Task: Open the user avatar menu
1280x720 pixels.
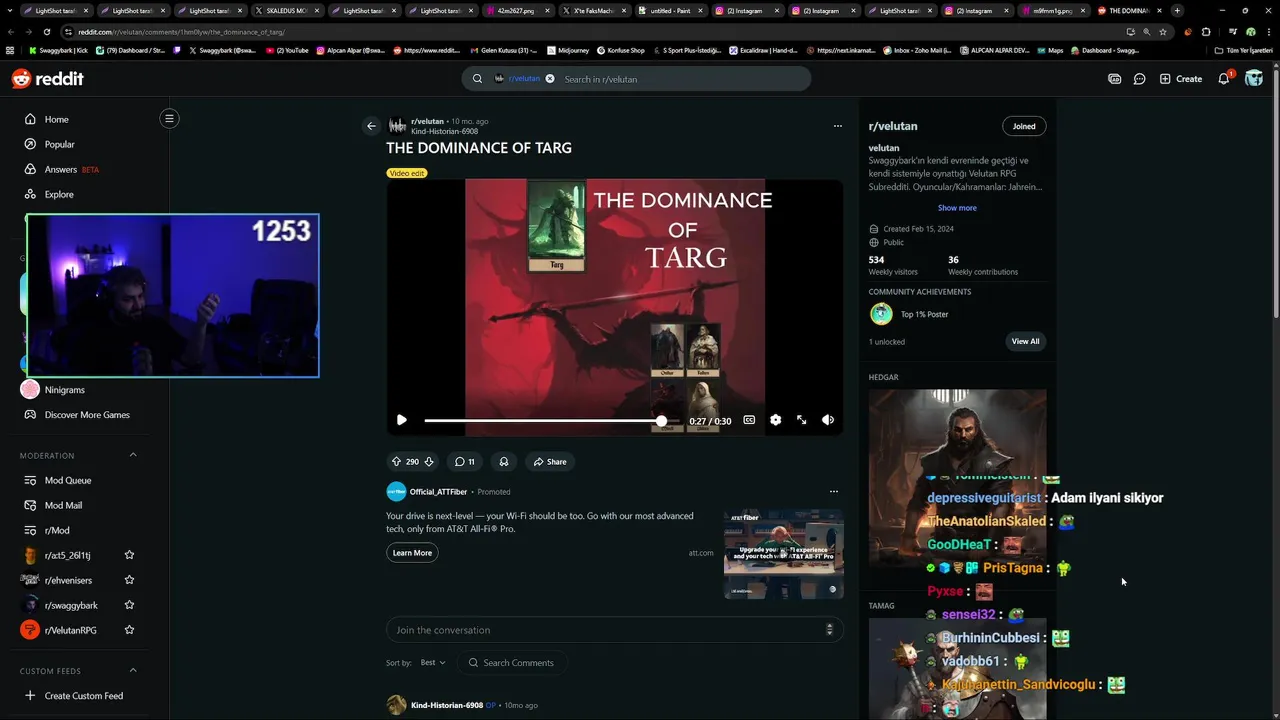Action: [x=1254, y=79]
